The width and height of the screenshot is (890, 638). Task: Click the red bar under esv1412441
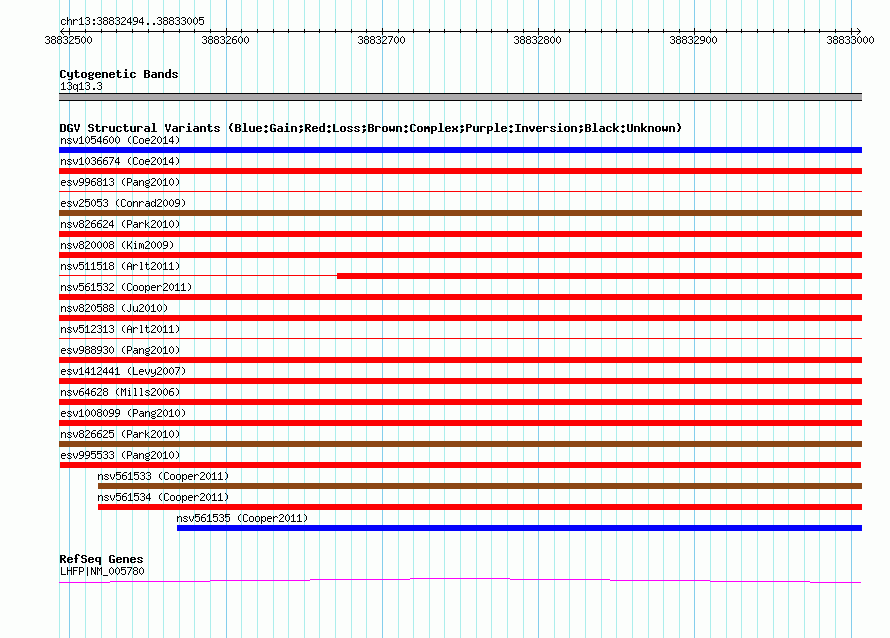pyautogui.click(x=460, y=381)
